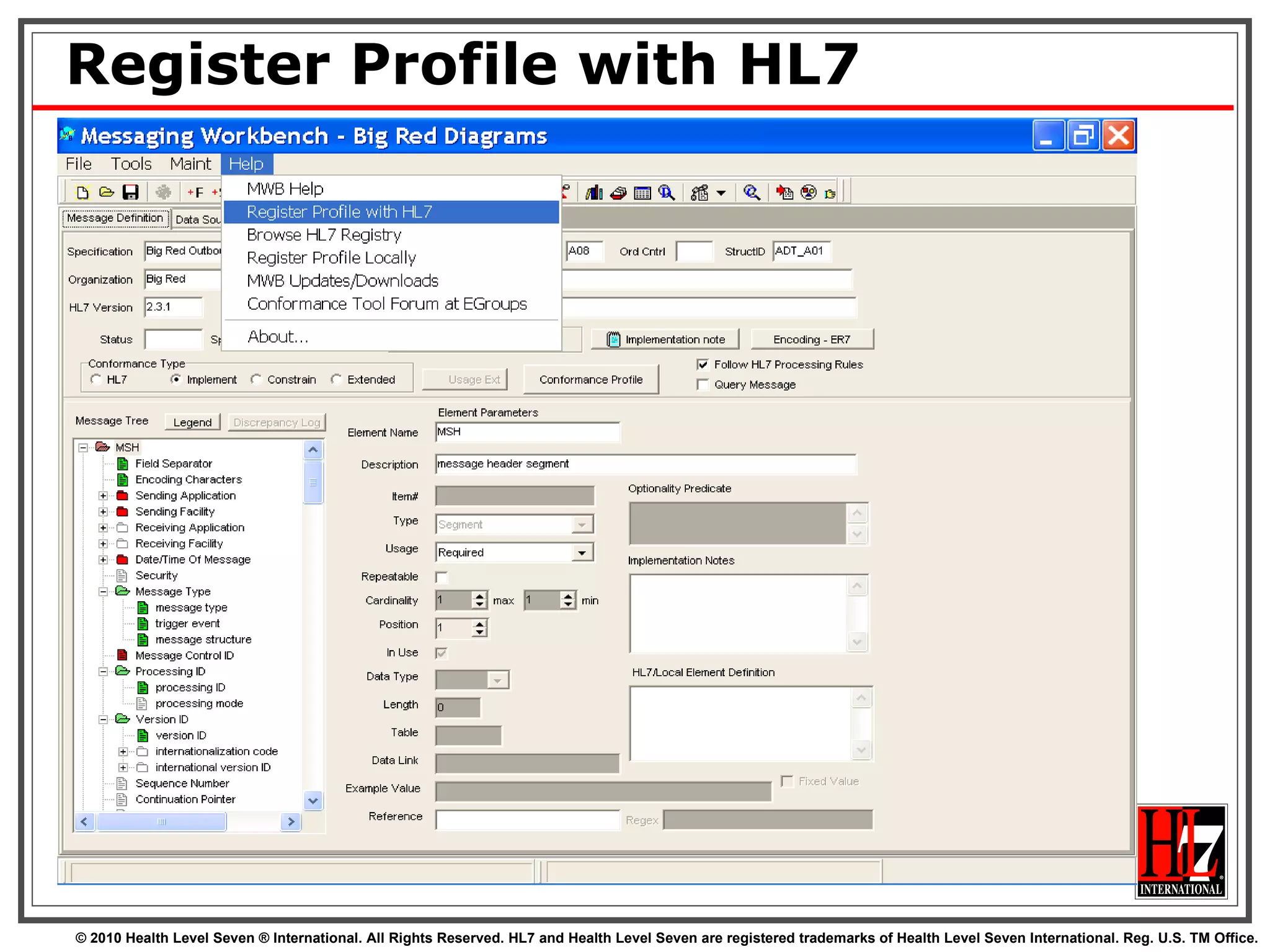The width and height of the screenshot is (1270, 952).
Task: Click the Open folder toolbar icon
Action: (x=107, y=192)
